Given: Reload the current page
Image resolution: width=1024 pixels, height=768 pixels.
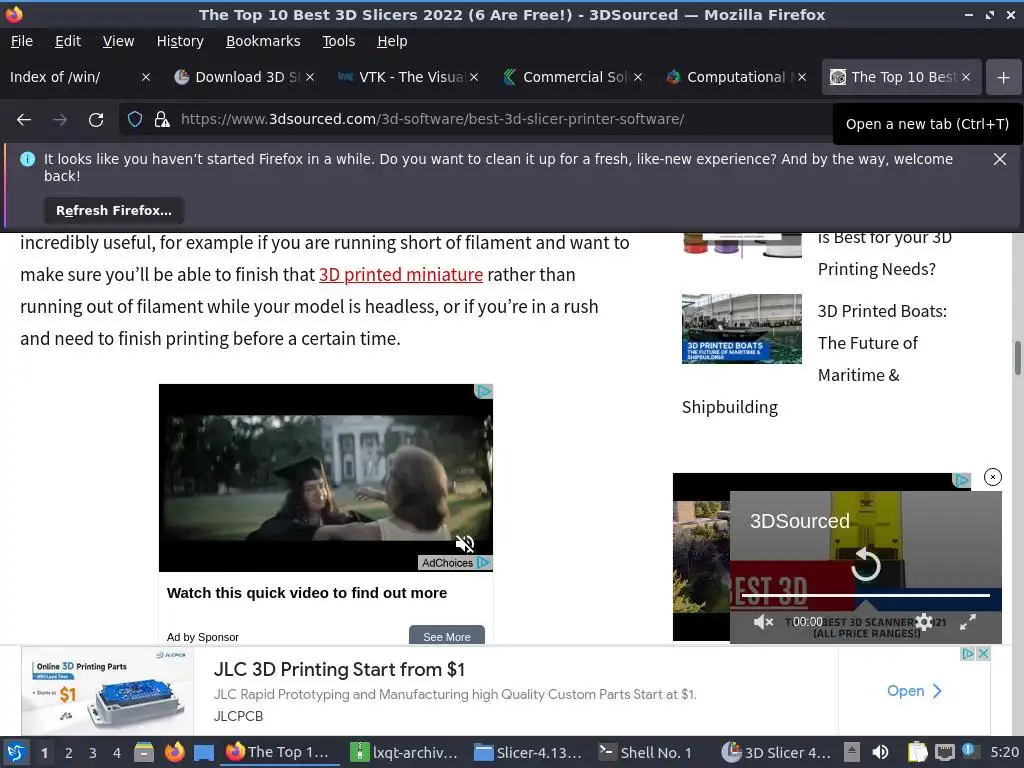Looking at the screenshot, I should tap(96, 120).
